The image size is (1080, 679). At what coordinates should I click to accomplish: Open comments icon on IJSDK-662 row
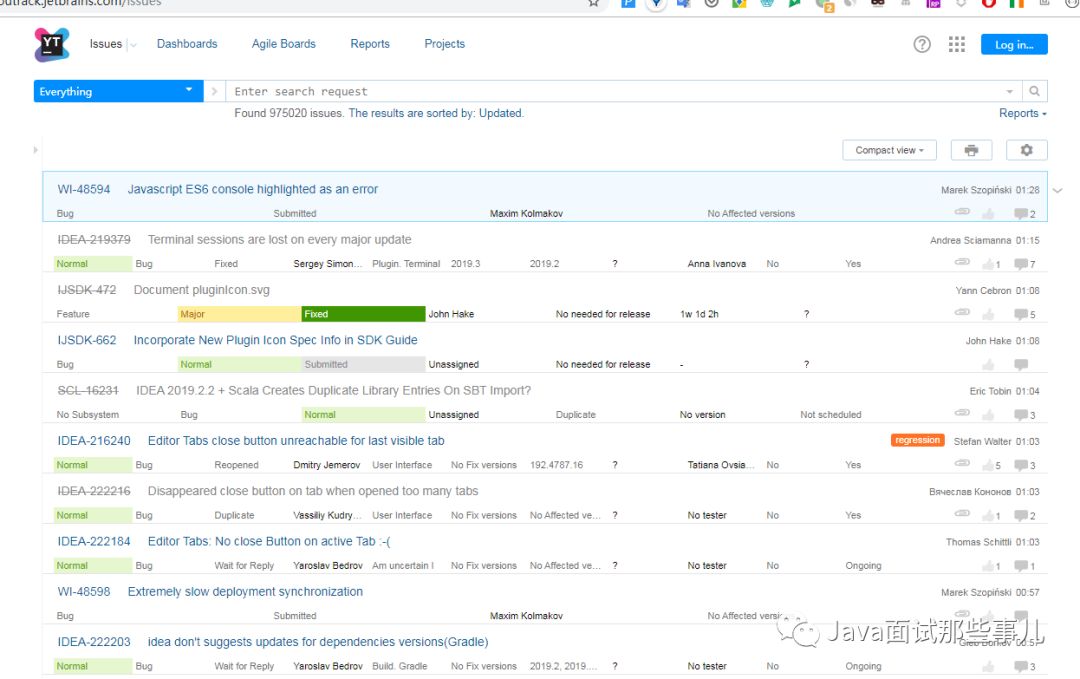1021,364
